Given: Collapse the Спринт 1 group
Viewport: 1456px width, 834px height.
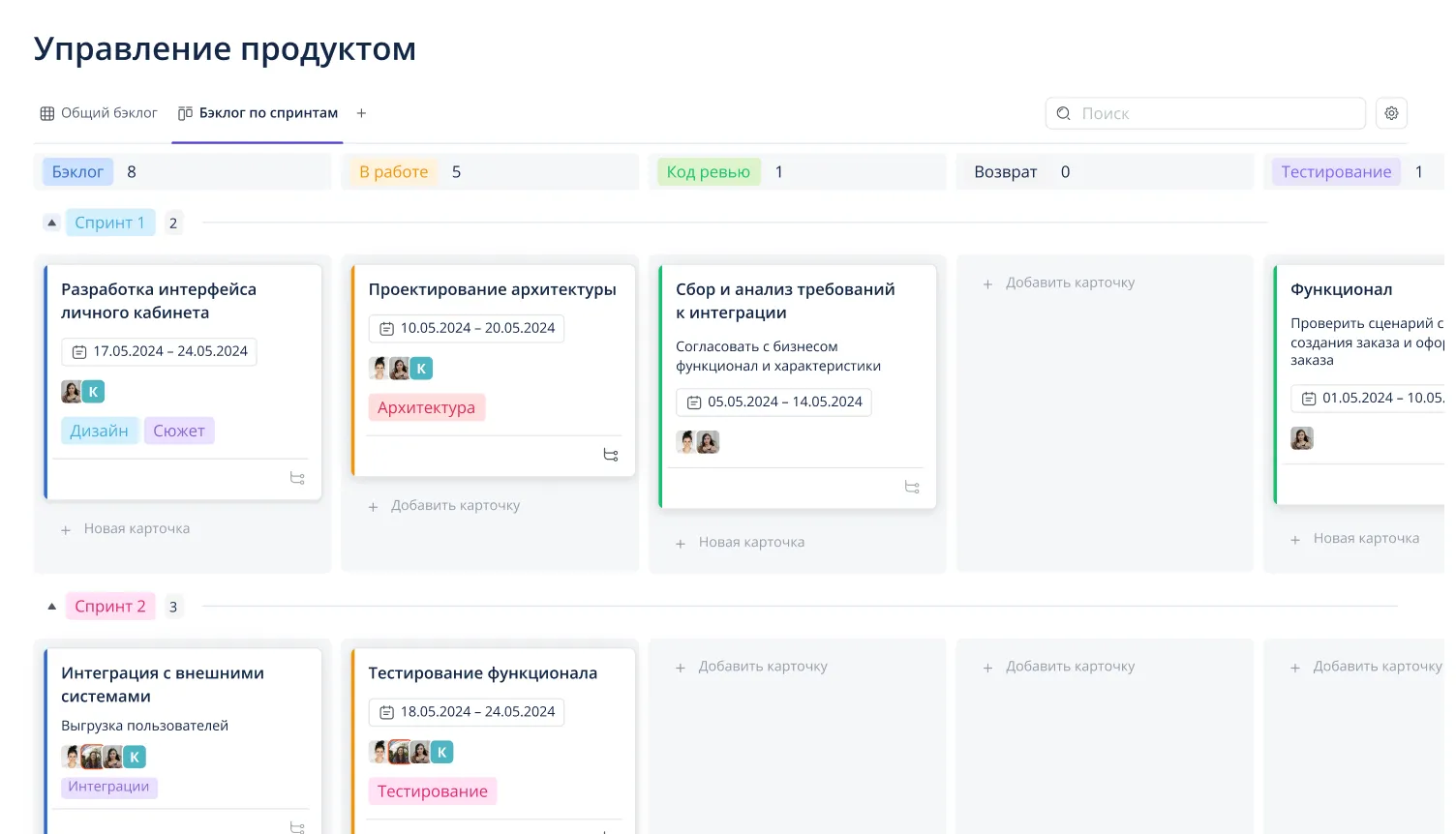Looking at the screenshot, I should click(52, 223).
